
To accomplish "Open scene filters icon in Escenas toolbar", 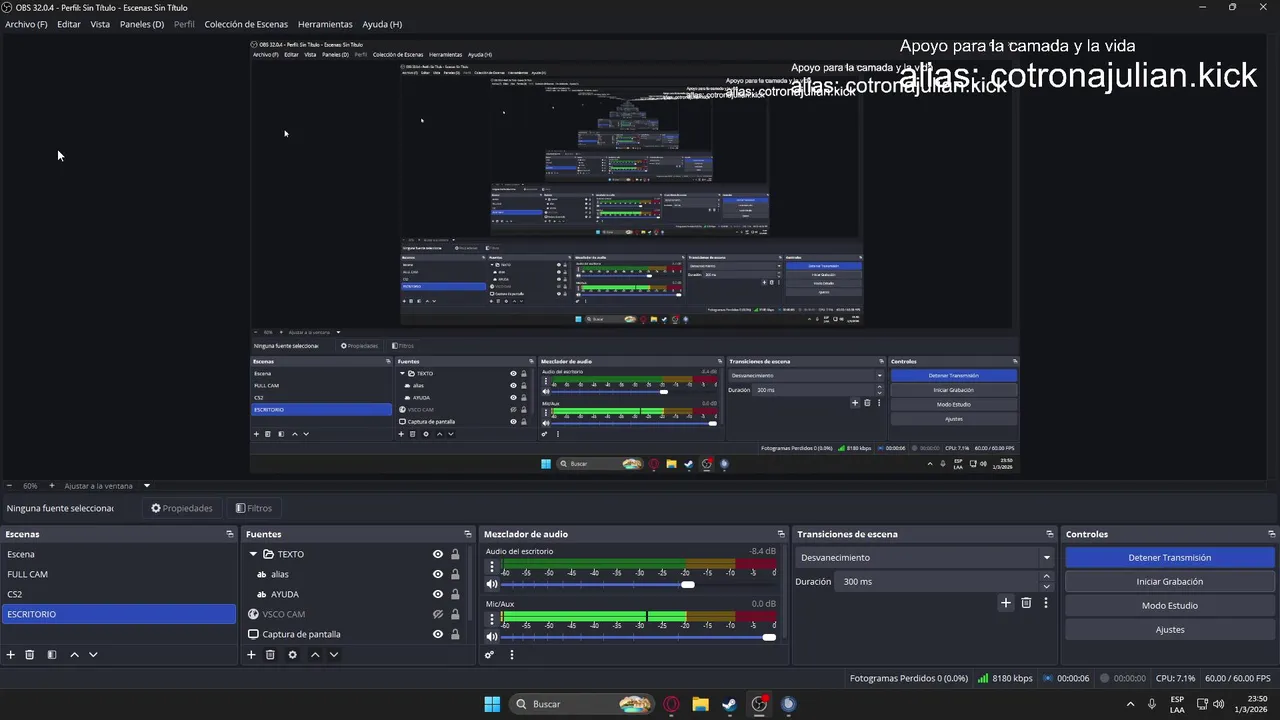I will pyautogui.click(x=52, y=655).
